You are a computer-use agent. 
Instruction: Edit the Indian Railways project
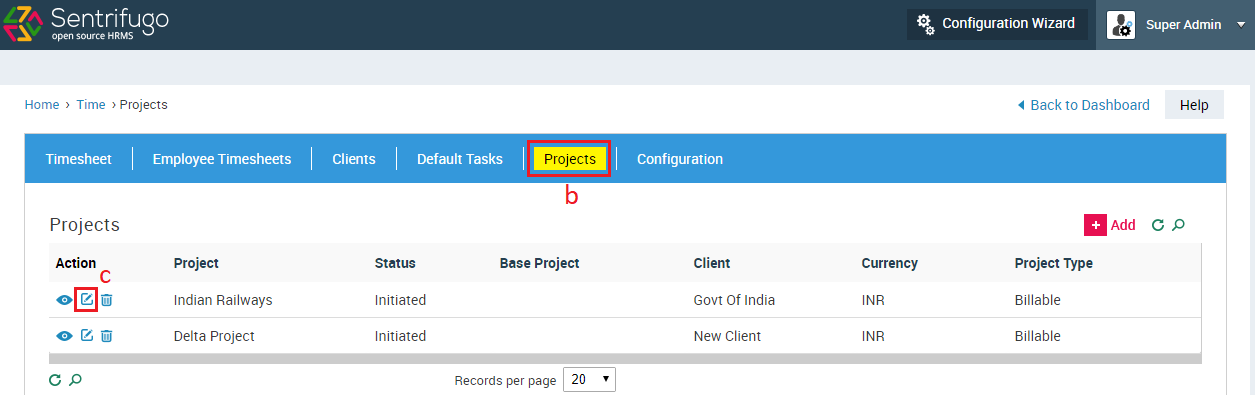pyautogui.click(x=86, y=299)
